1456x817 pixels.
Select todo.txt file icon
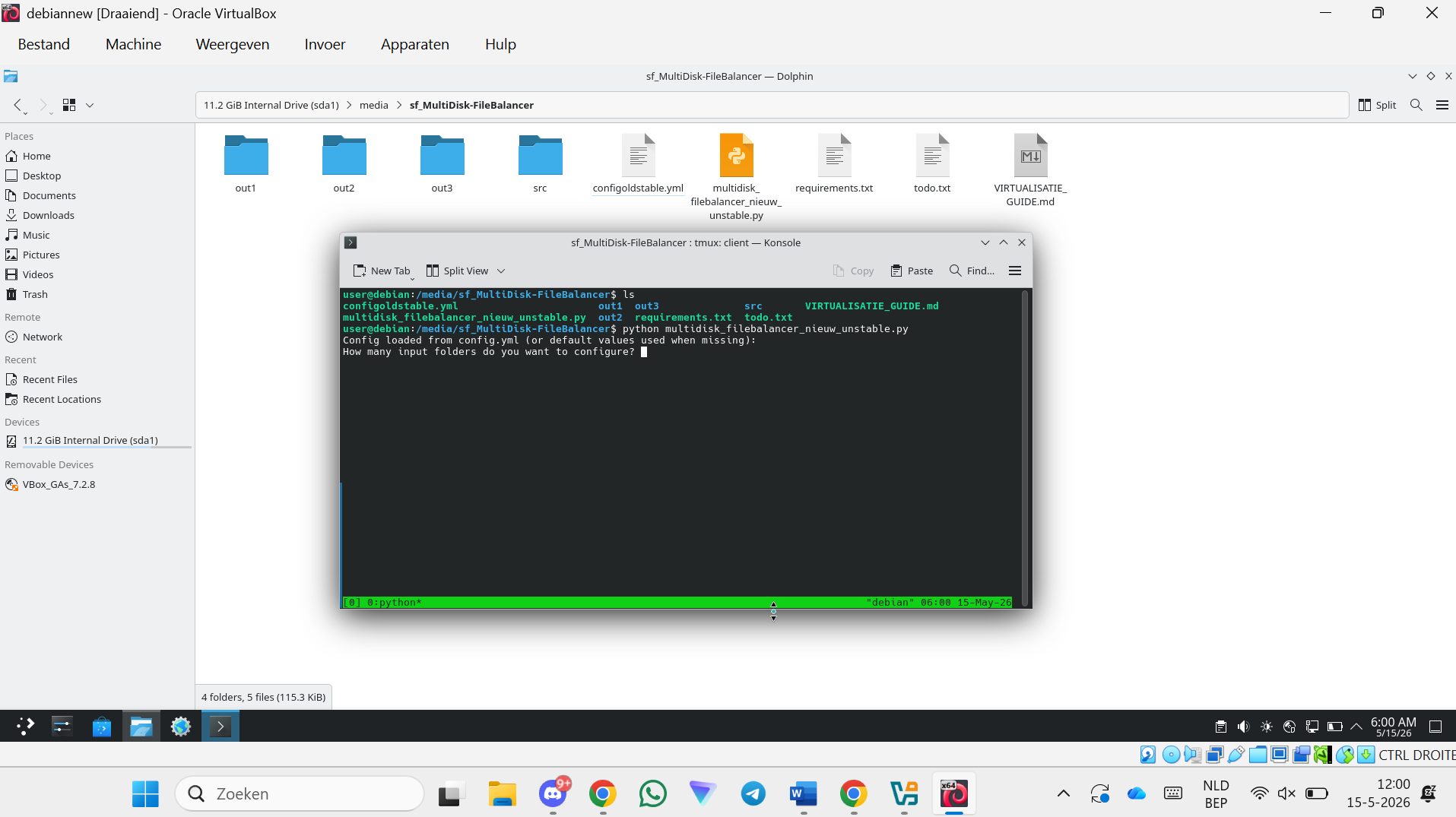pos(932,156)
